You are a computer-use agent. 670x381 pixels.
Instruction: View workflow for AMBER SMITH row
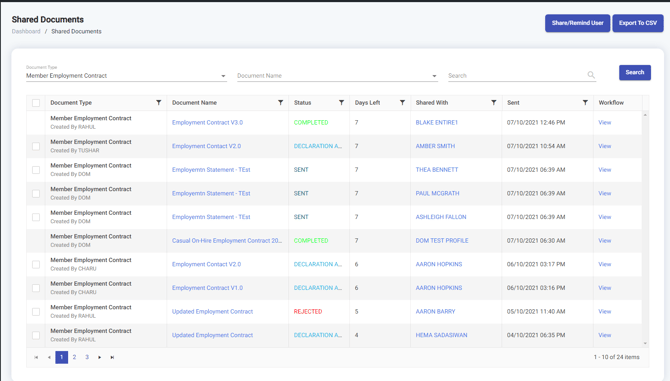click(605, 146)
